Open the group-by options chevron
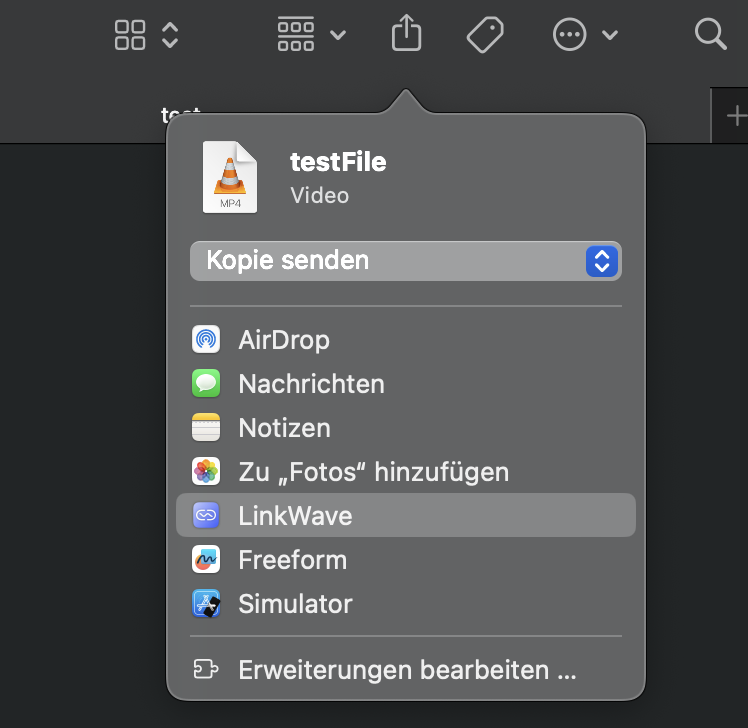The height and width of the screenshot is (728, 748). (338, 35)
